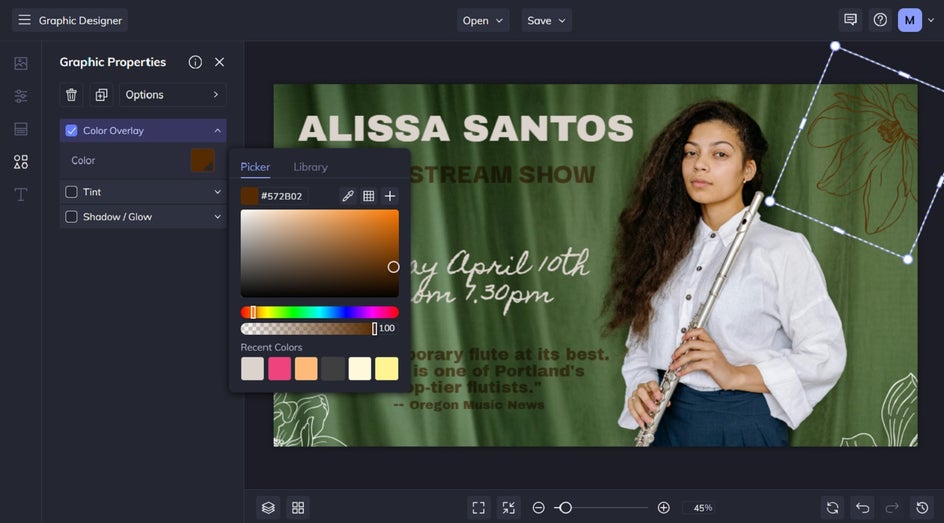Open the Graphics shapes sidebar icon

(21, 162)
